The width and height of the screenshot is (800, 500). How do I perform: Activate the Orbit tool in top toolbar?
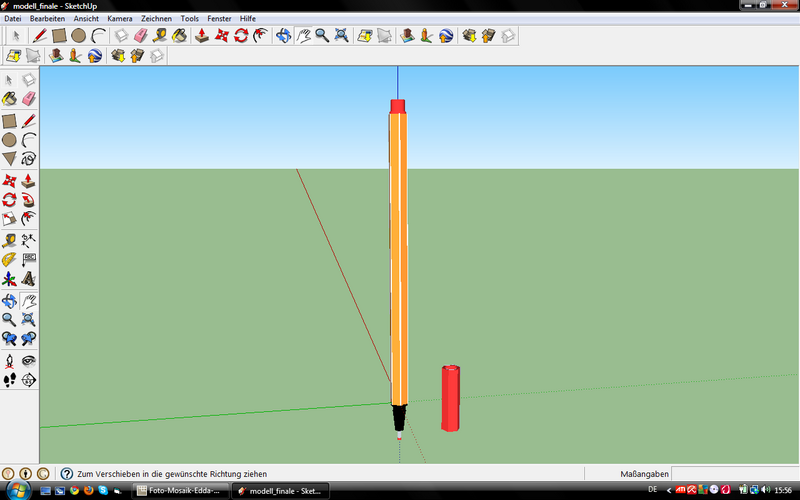coord(283,36)
